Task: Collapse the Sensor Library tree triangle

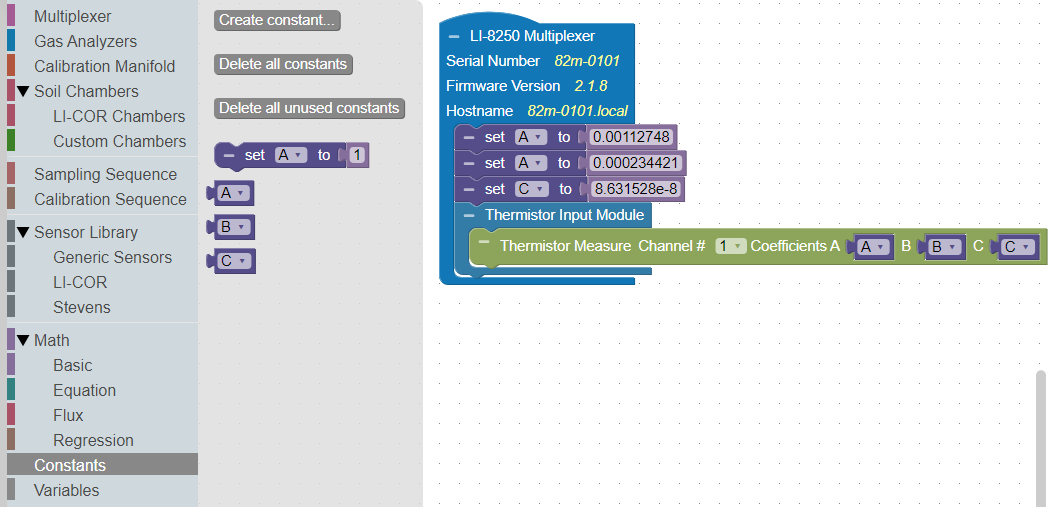Action: coord(24,232)
